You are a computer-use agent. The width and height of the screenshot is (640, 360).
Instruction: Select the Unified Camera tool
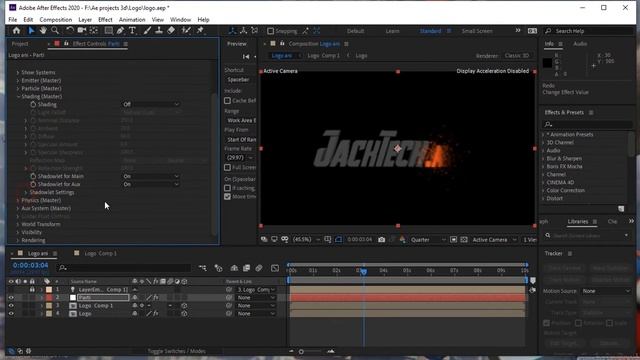coord(82,31)
